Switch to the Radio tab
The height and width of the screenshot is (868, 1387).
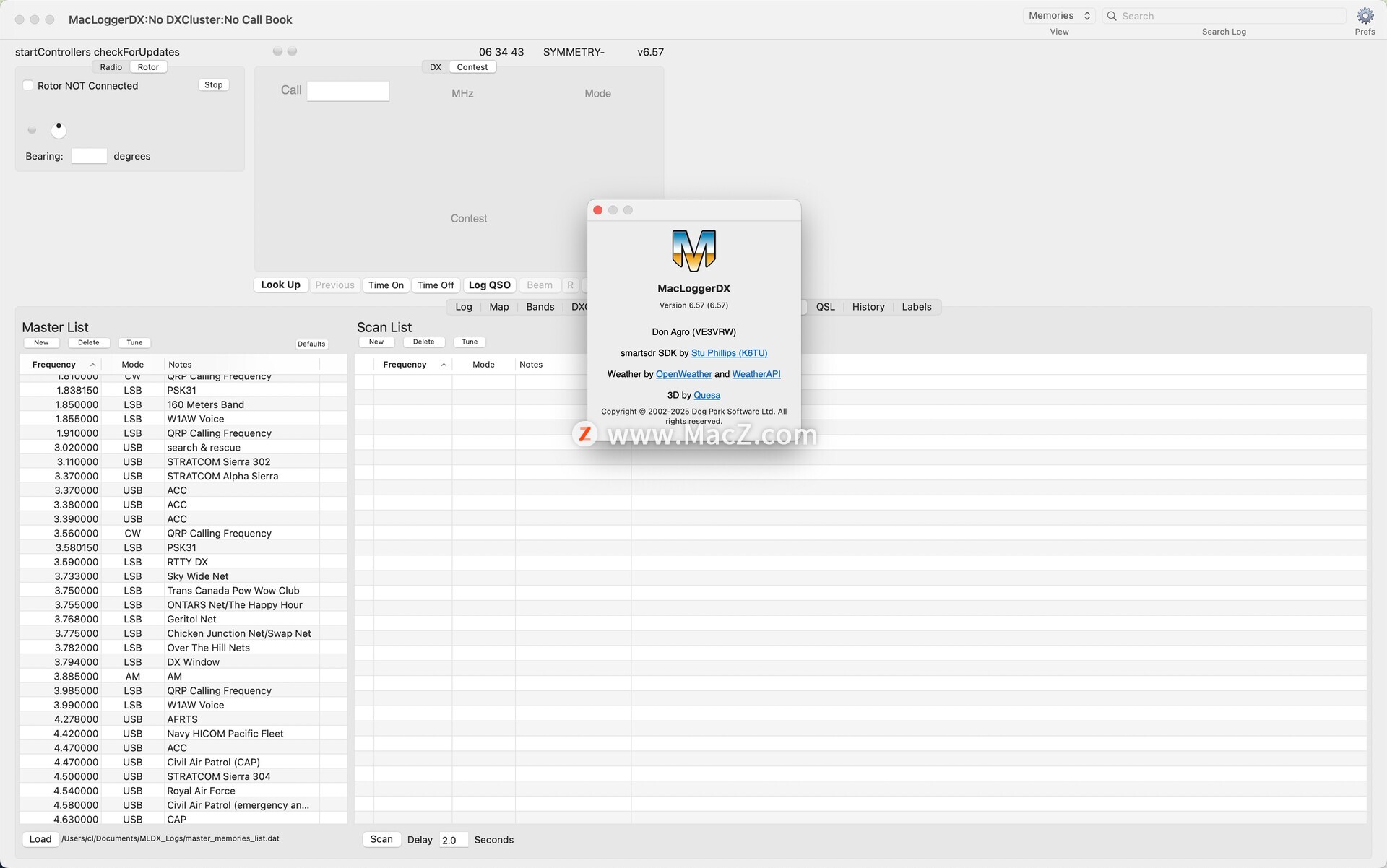point(111,67)
